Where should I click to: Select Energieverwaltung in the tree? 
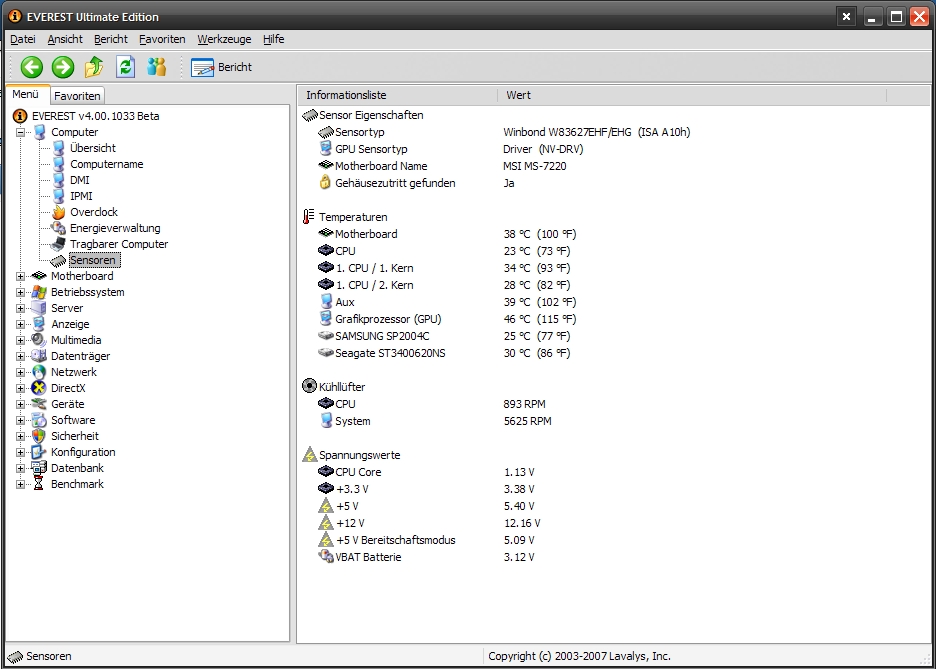pyautogui.click(x=115, y=228)
